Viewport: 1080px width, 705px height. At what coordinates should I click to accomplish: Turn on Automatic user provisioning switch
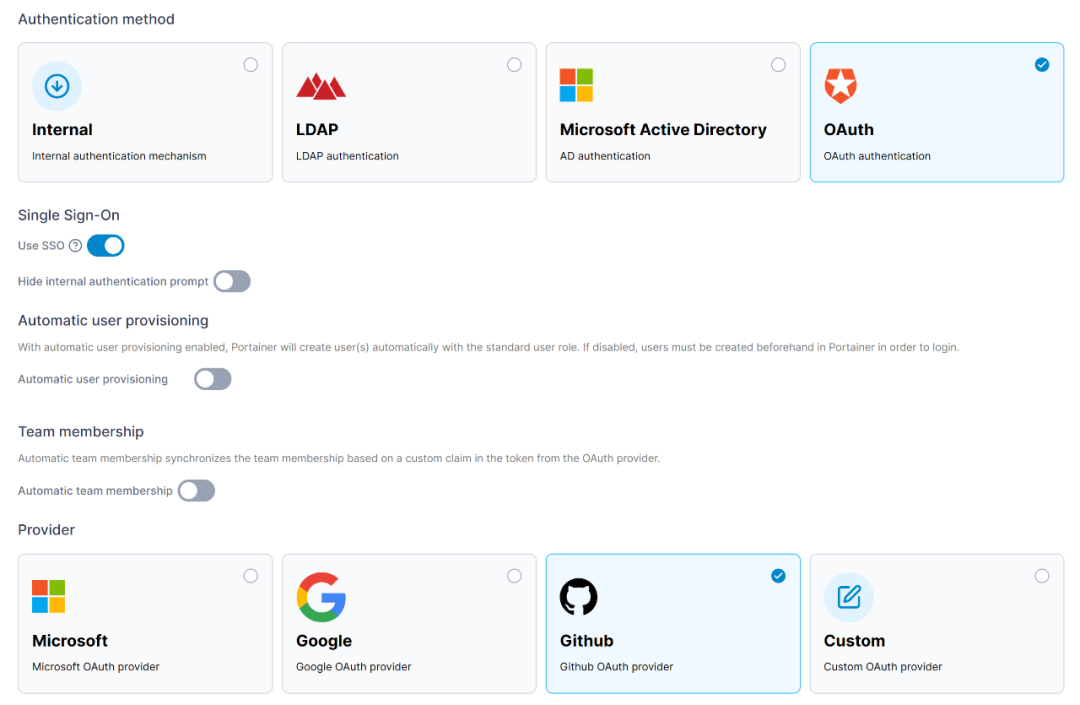coord(213,379)
